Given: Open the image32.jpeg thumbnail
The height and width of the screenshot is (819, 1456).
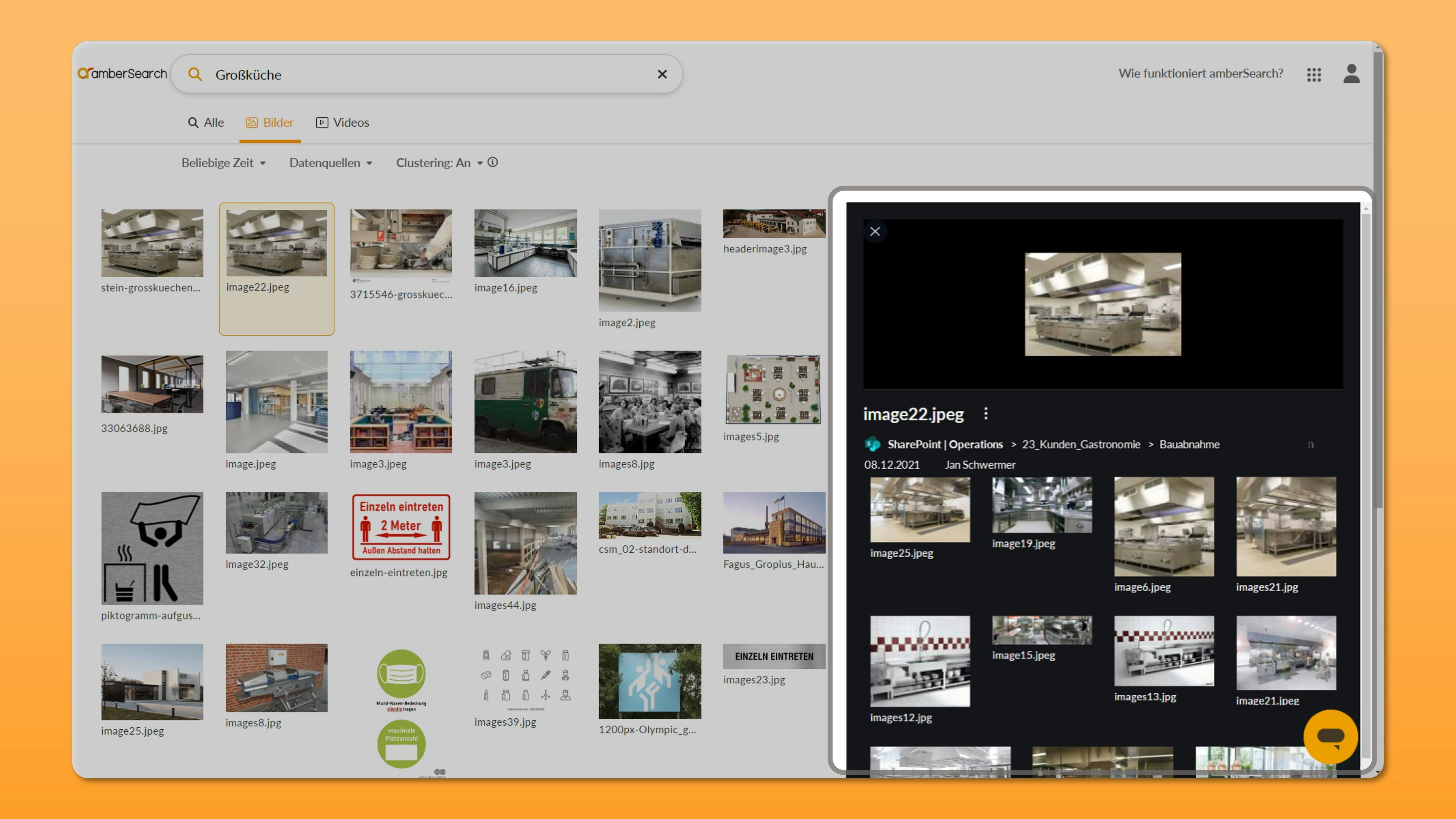Looking at the screenshot, I should (276, 523).
